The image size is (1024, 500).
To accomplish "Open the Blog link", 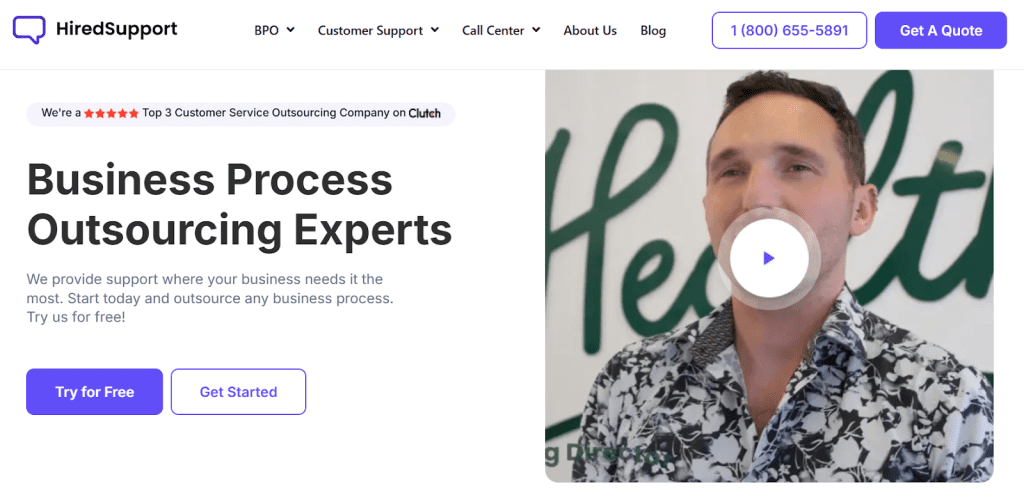I will tap(653, 30).
